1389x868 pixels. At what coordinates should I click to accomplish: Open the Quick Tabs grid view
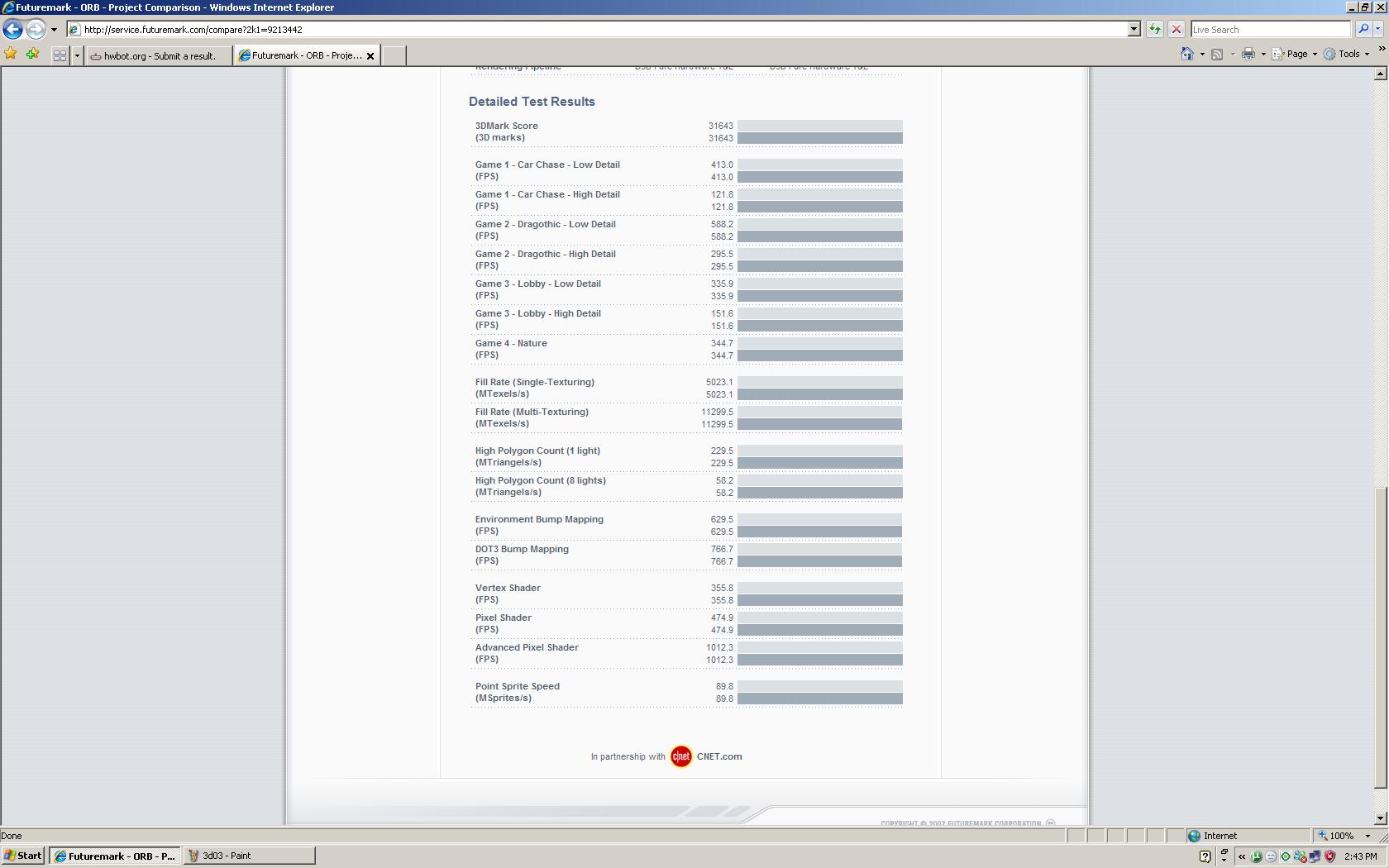pos(60,55)
